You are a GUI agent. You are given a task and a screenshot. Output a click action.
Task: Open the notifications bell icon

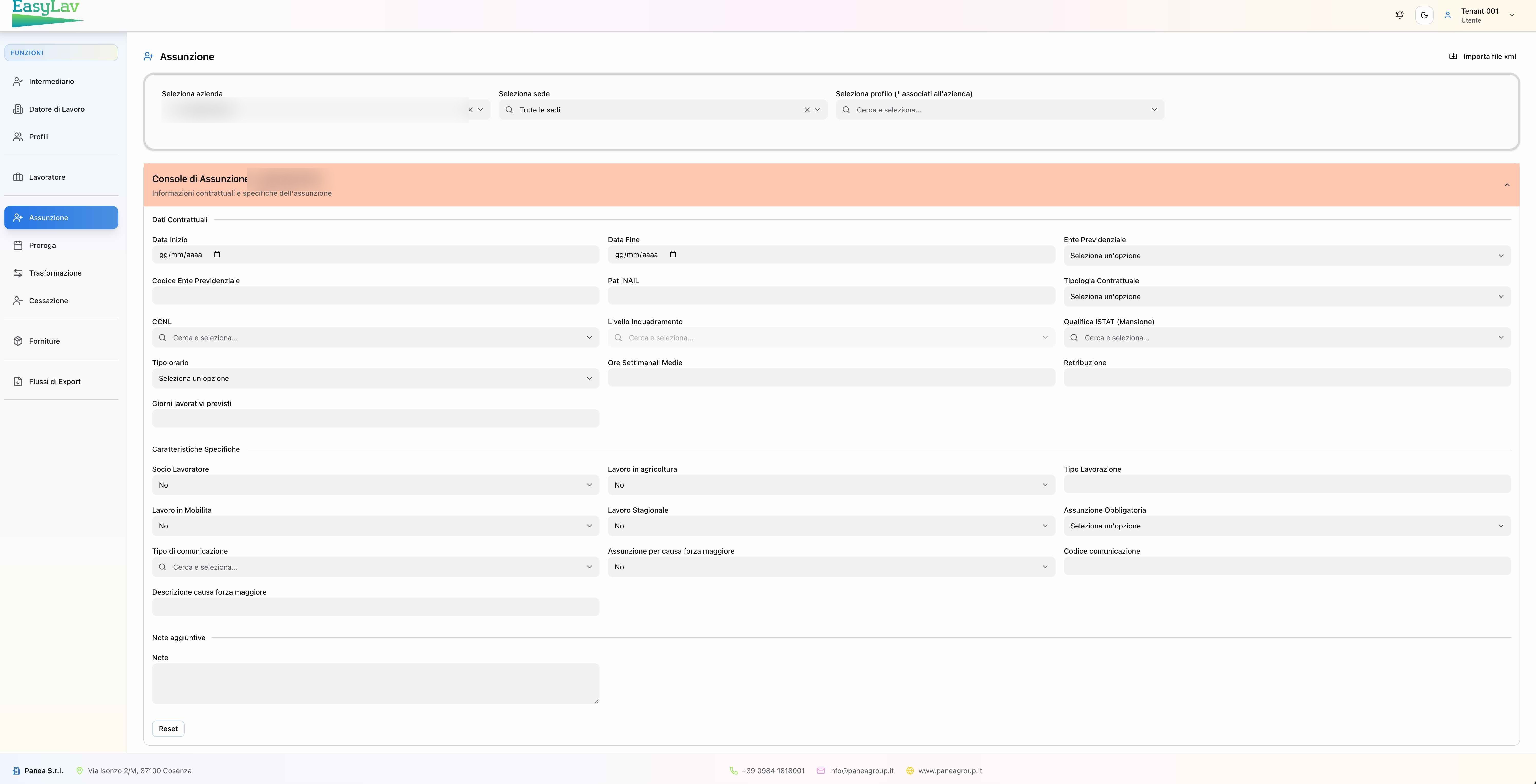click(x=1400, y=15)
